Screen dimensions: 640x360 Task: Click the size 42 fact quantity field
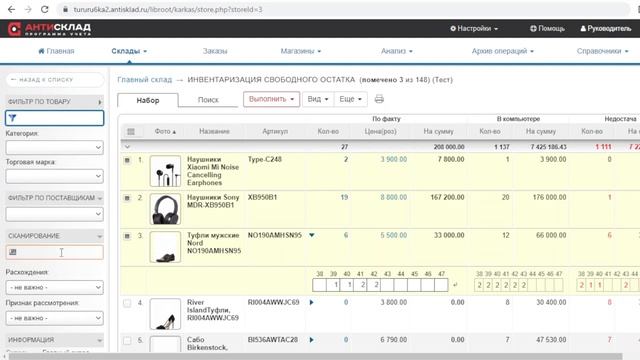(x=374, y=285)
